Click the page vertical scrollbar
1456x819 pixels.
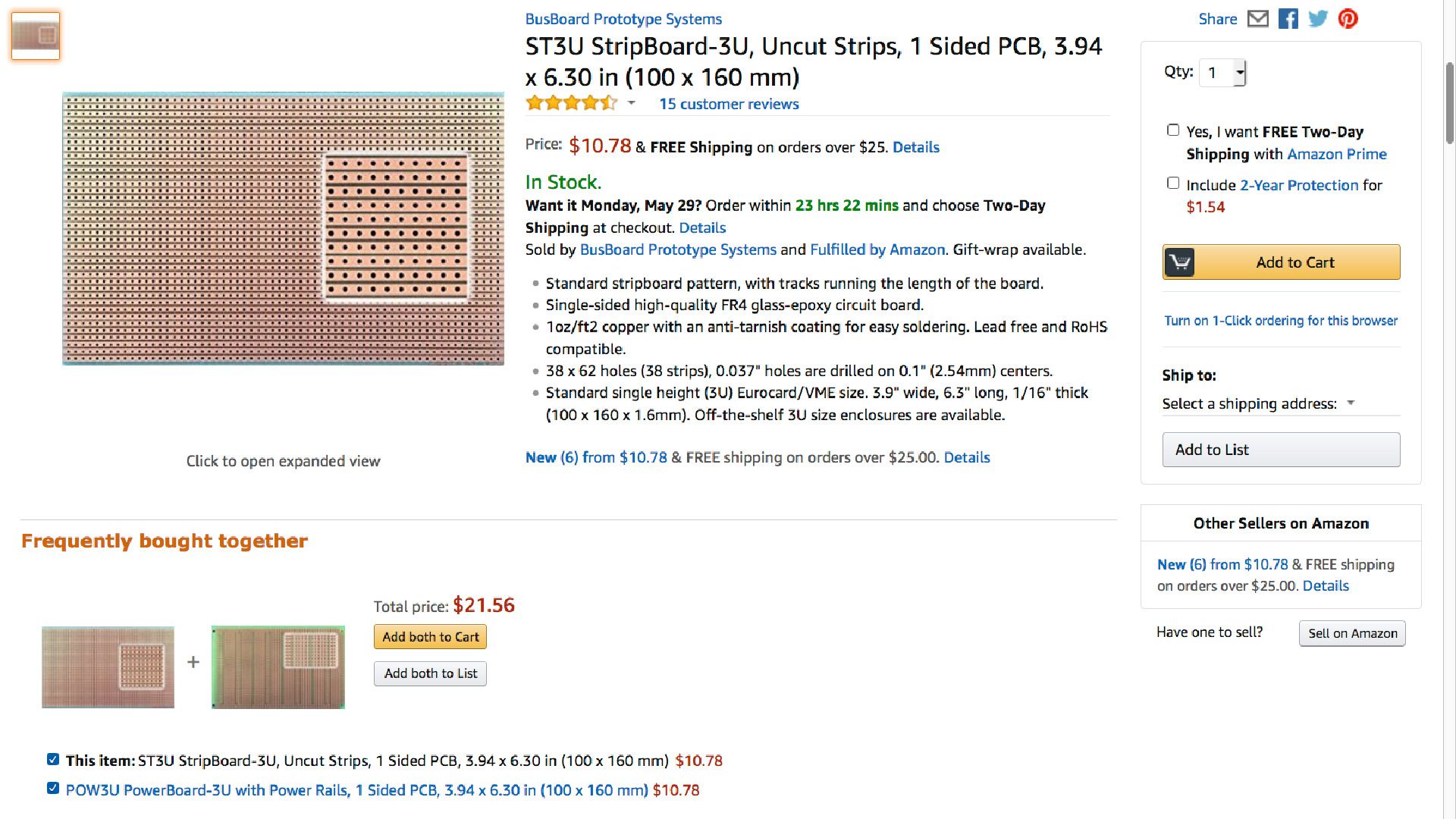1449,102
